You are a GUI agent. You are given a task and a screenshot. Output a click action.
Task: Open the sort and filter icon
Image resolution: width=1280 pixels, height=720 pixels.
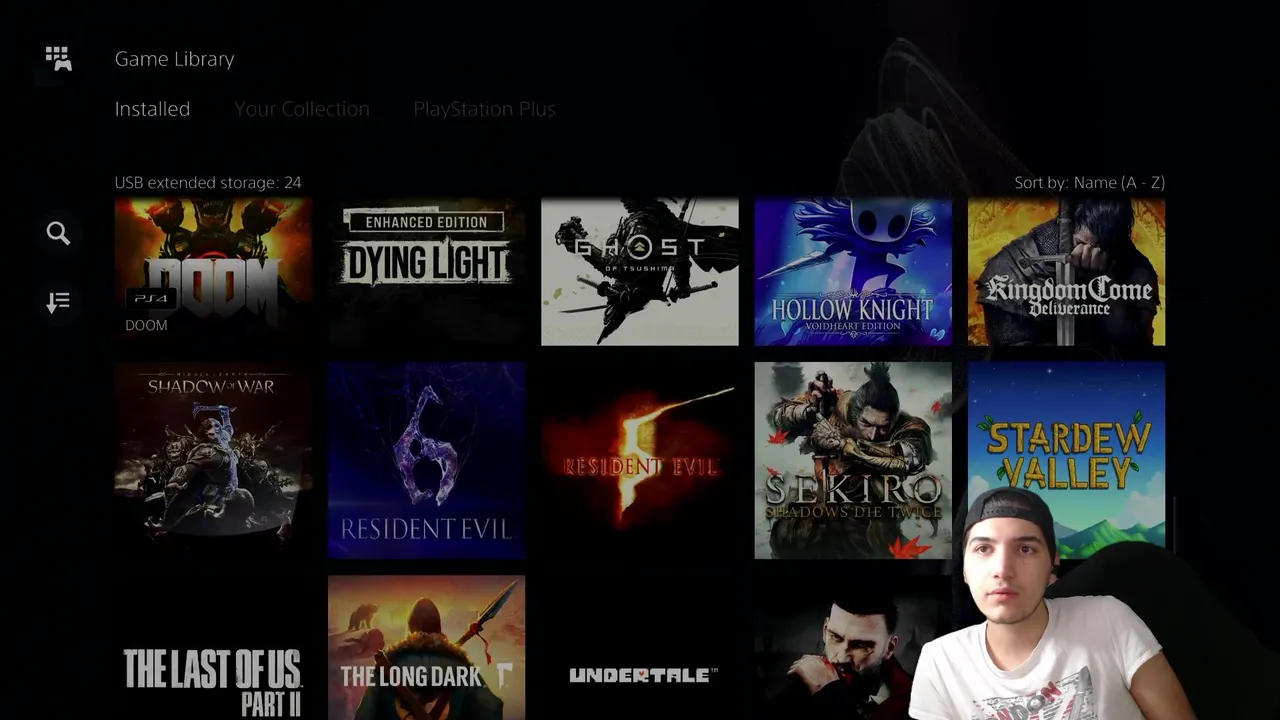(58, 302)
